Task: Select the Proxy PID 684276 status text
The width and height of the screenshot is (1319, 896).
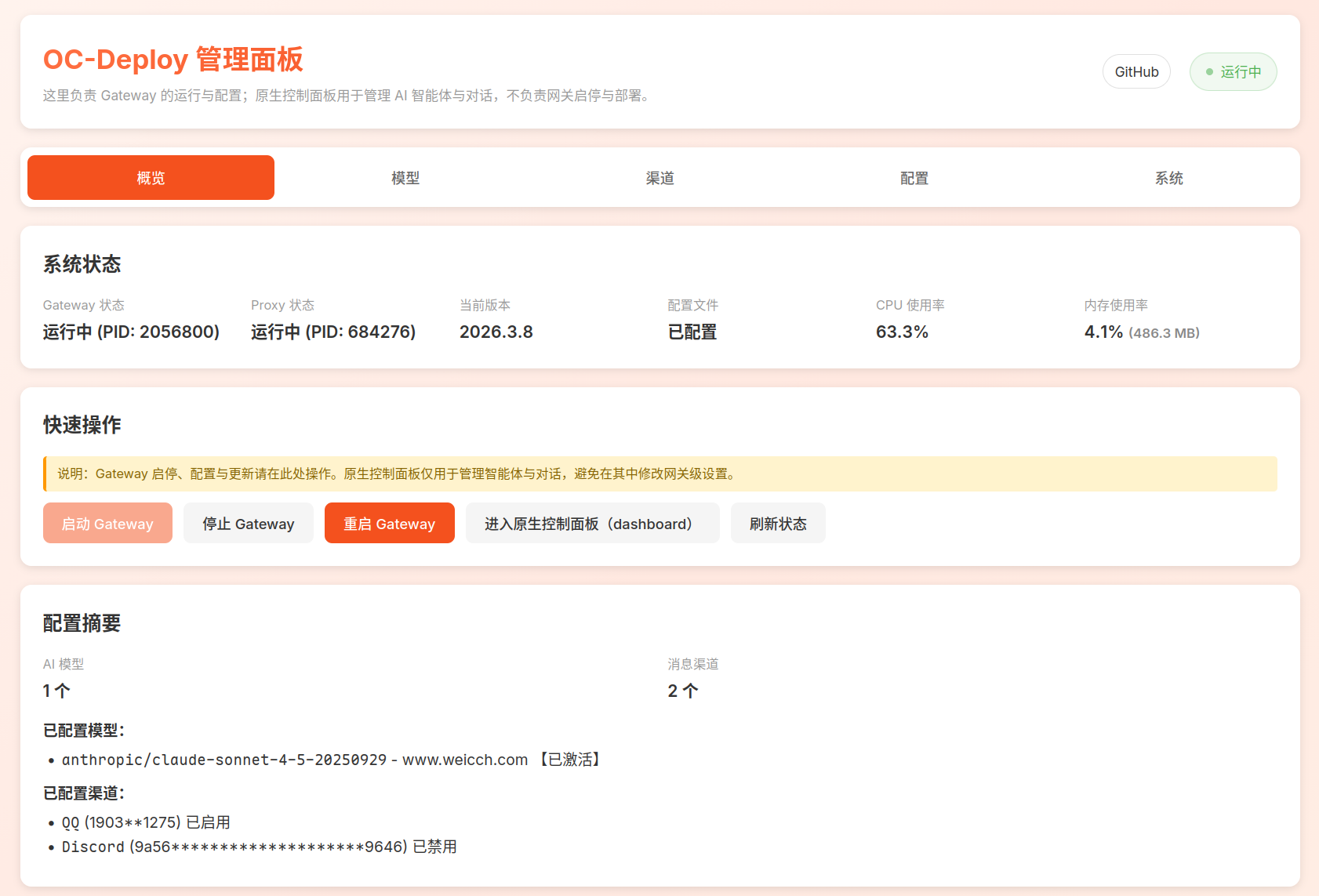Action: click(x=333, y=332)
